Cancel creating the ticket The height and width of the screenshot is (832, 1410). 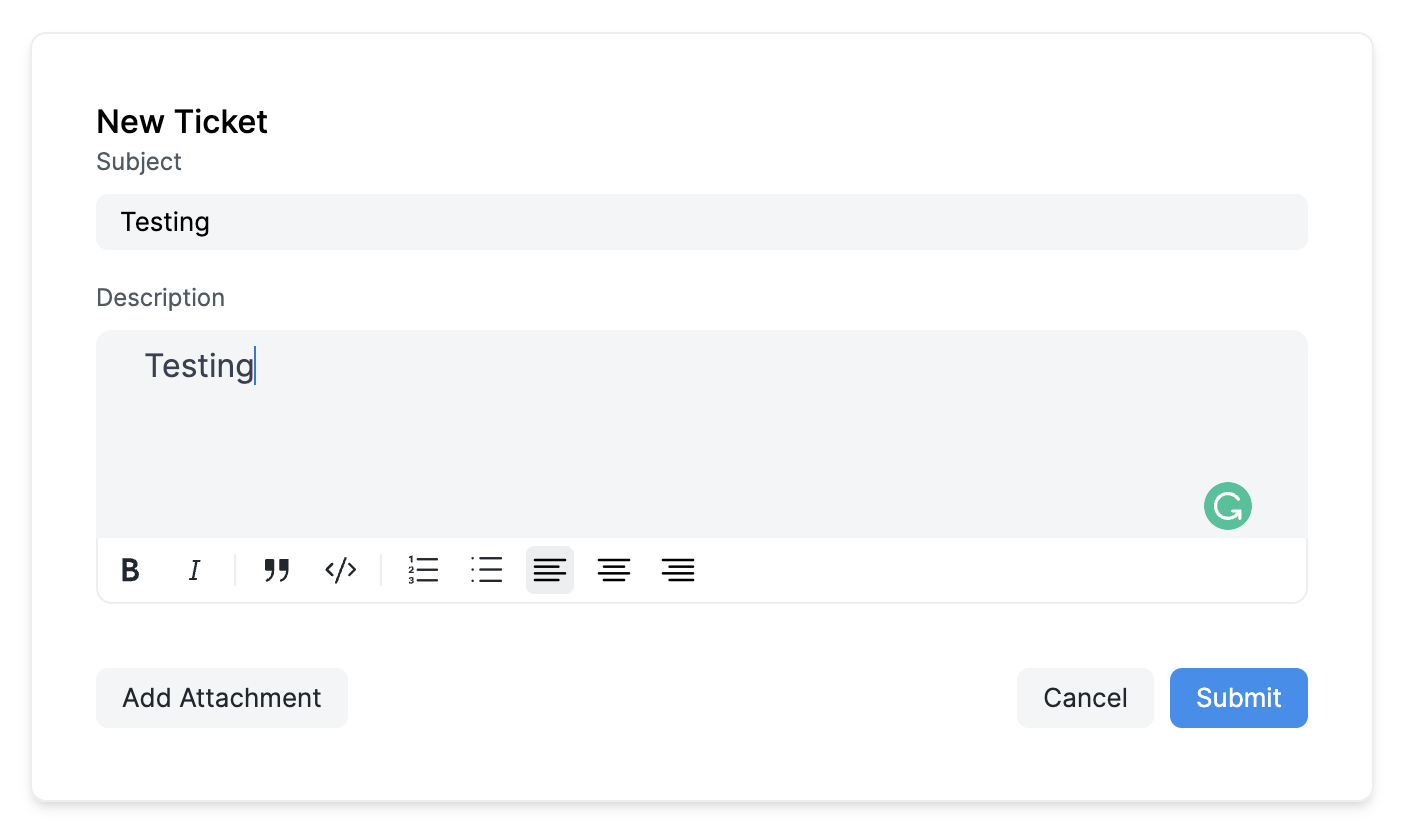tap(1085, 697)
